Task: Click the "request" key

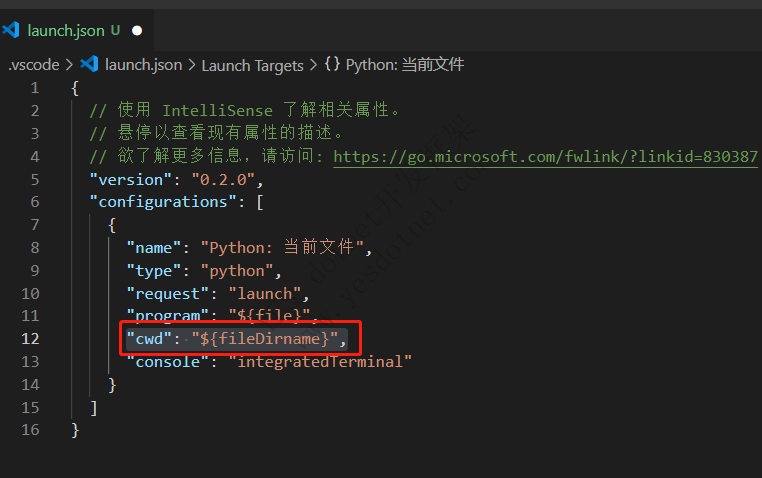Action: [168, 293]
